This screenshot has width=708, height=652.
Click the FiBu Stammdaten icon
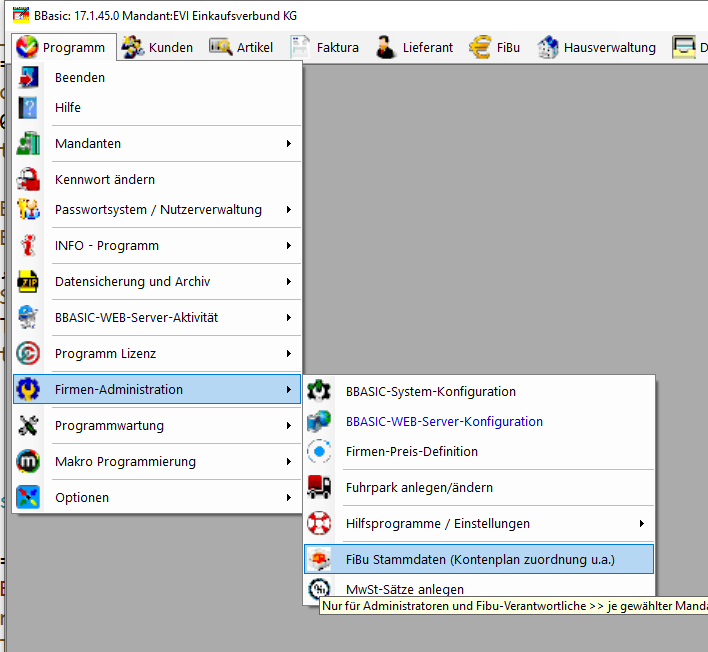point(319,559)
